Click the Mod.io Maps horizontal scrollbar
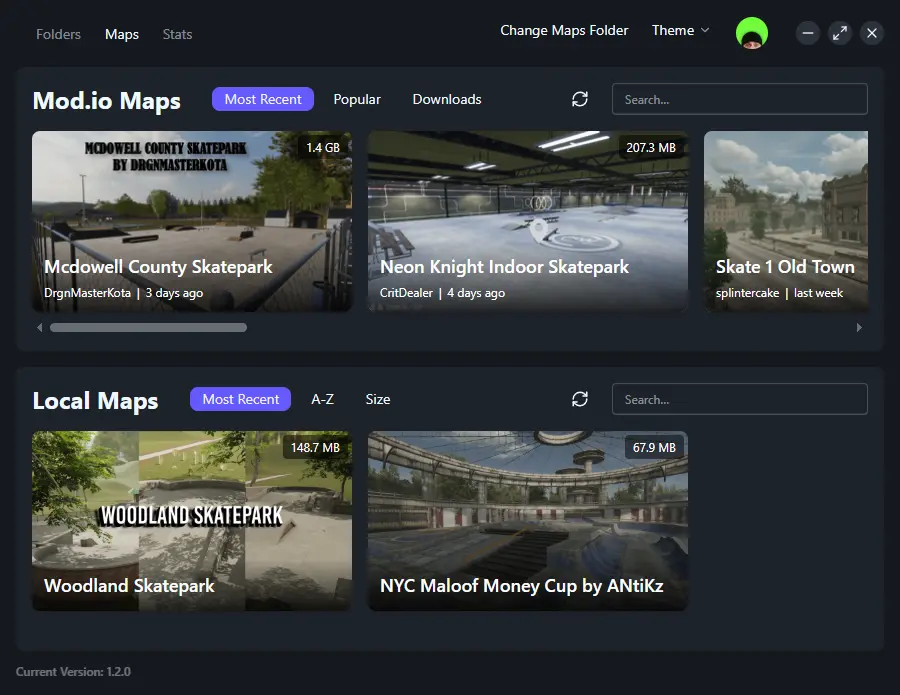900x695 pixels. tap(148, 327)
